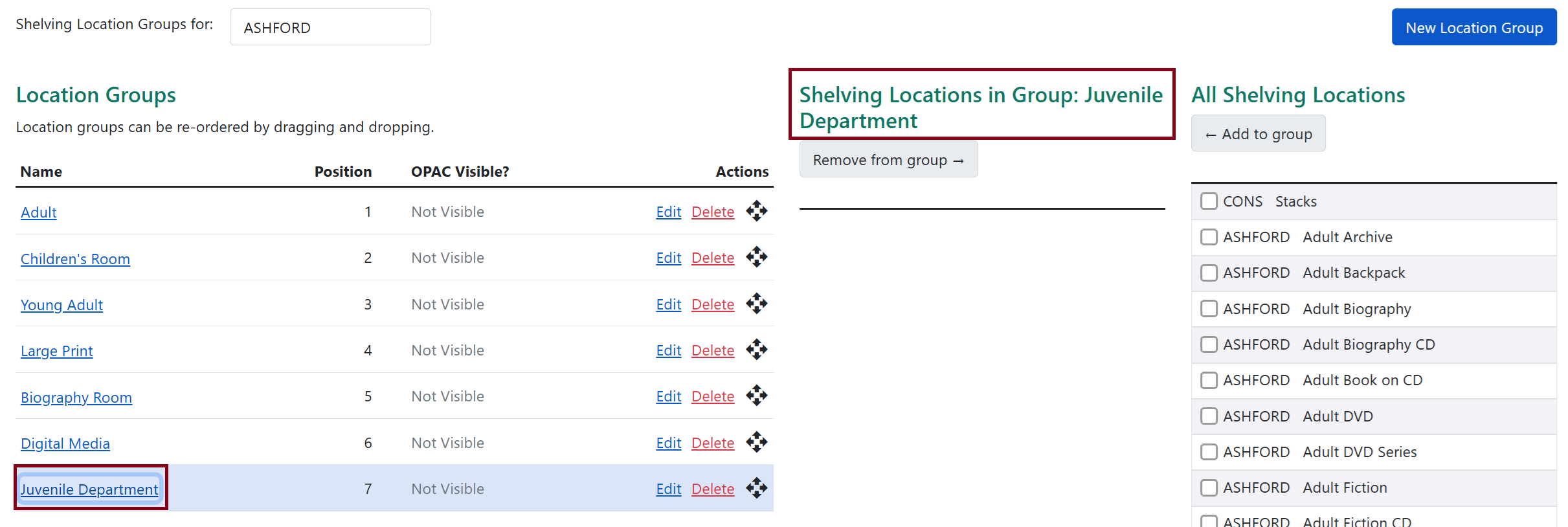
Task: Check the CONS Stacks checkbox
Action: click(x=1209, y=201)
